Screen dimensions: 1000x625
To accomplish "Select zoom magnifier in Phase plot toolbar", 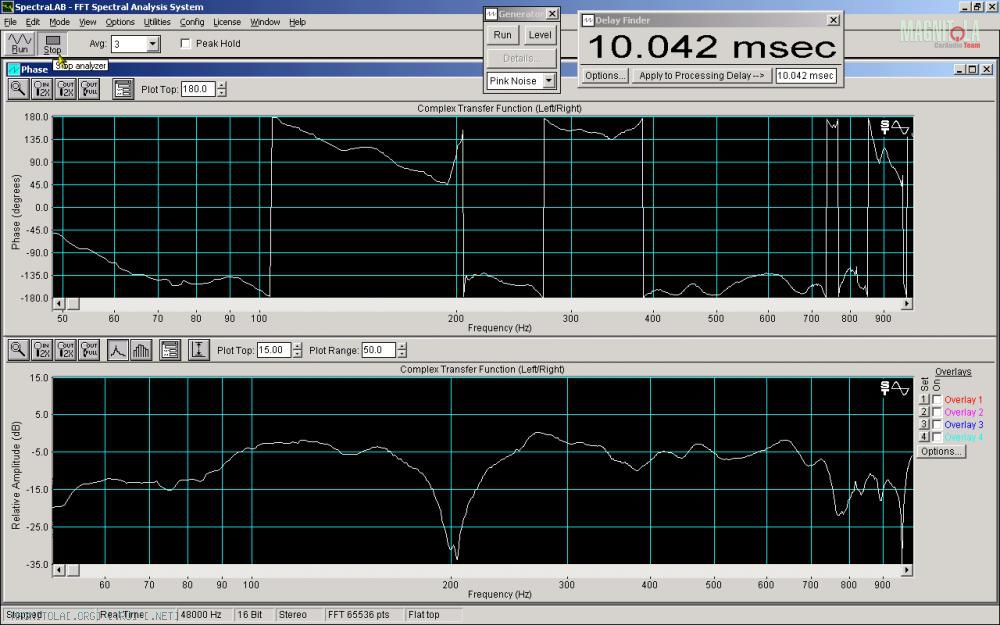I will click(18, 89).
